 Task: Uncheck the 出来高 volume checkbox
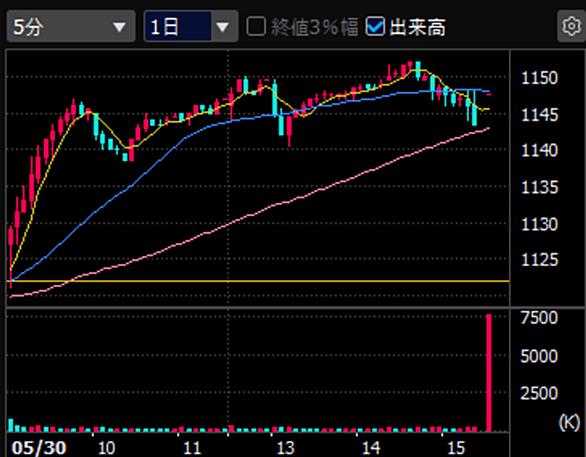click(x=375, y=27)
